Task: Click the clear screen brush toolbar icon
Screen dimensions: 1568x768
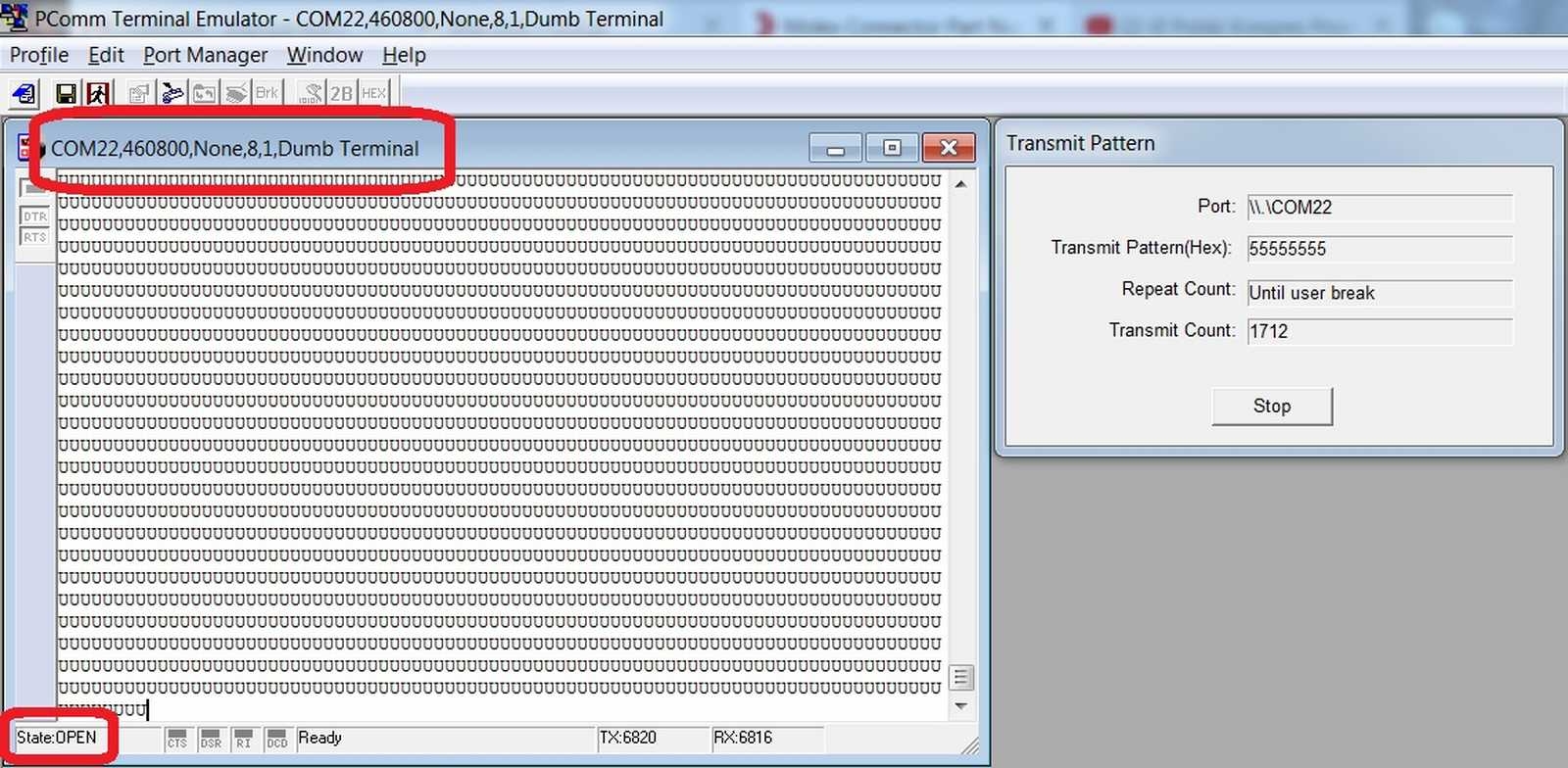Action: 236,94
